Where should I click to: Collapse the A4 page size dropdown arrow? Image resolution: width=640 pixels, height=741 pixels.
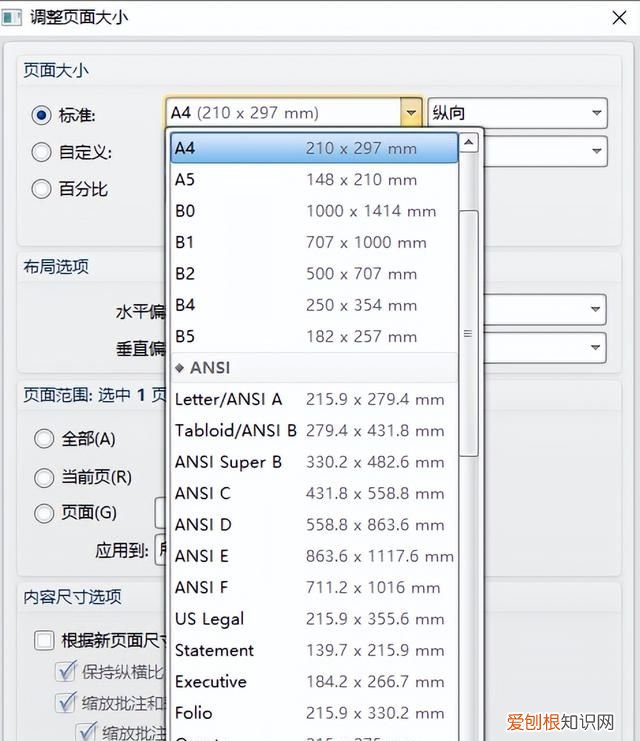click(x=411, y=113)
